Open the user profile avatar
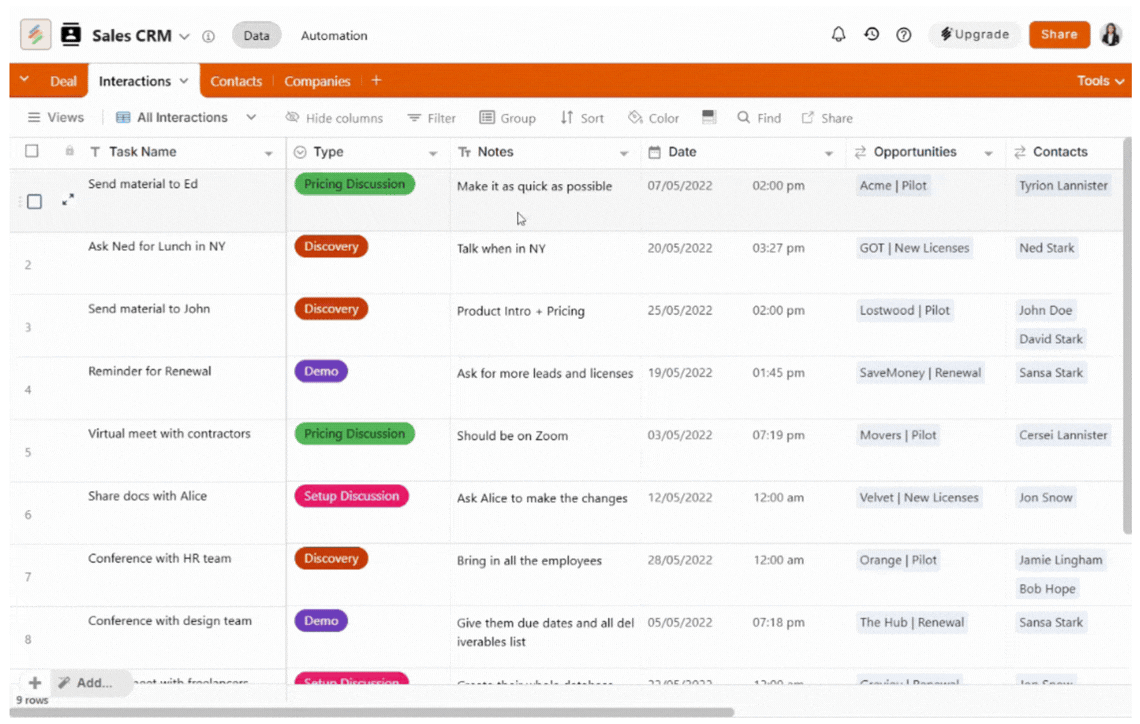 (x=1111, y=35)
